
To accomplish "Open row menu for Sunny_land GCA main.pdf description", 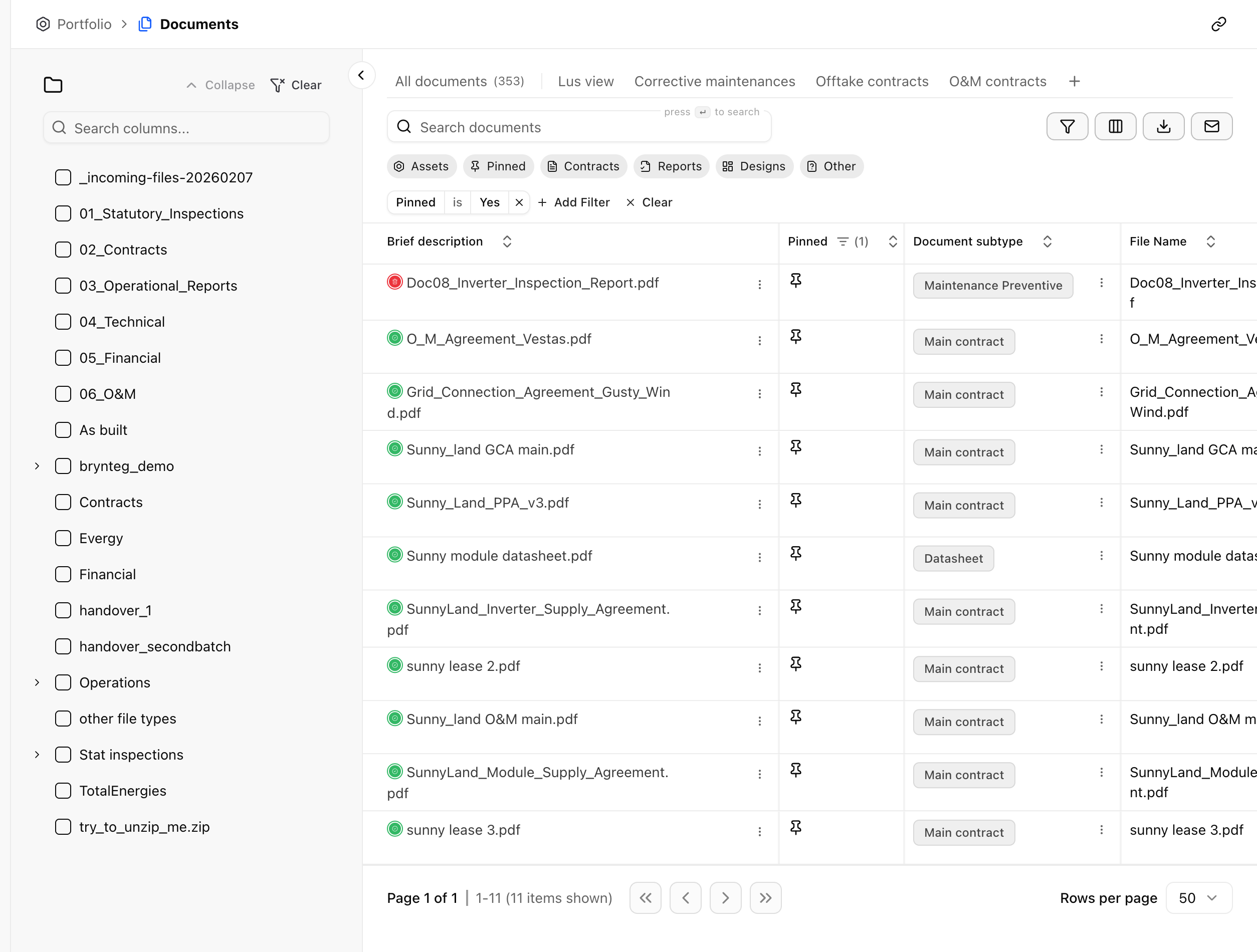I will click(x=759, y=451).
